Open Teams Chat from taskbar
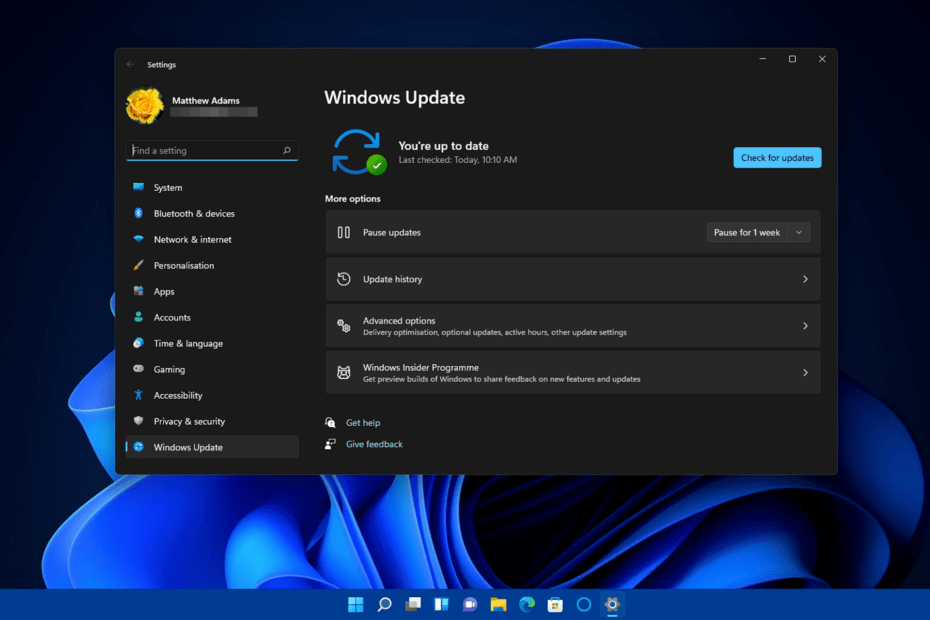Viewport: 930px width, 620px height. 470,605
